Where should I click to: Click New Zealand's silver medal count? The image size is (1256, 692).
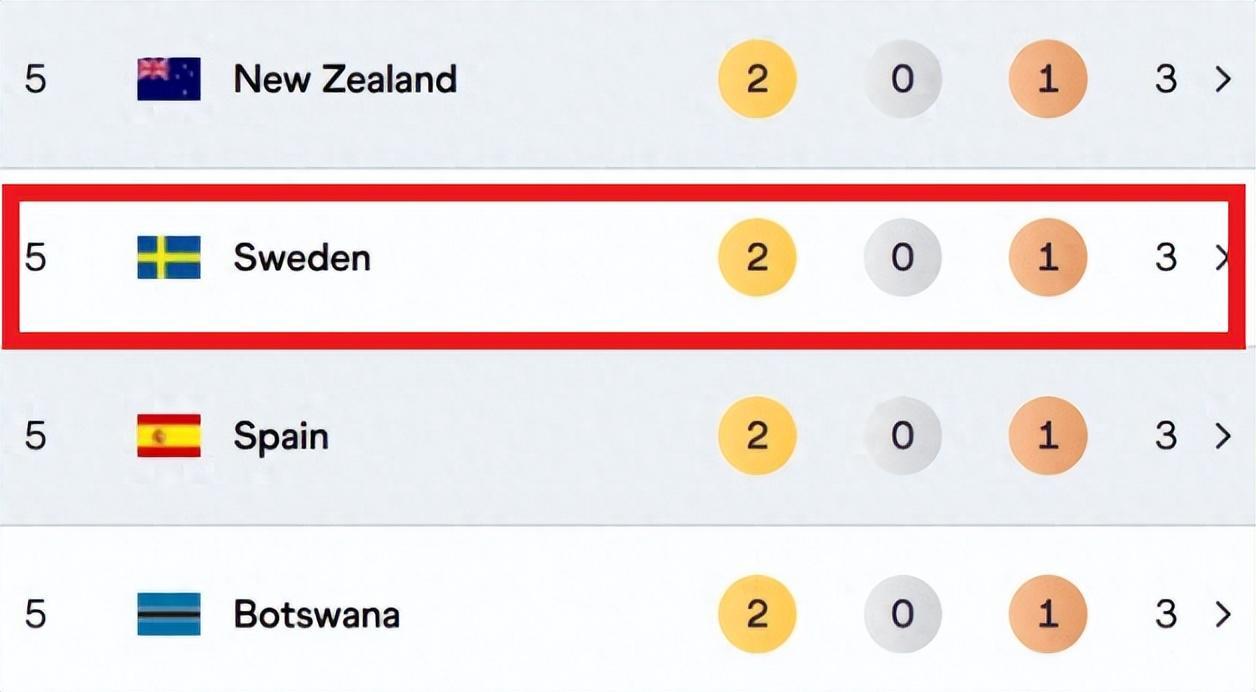[902, 79]
